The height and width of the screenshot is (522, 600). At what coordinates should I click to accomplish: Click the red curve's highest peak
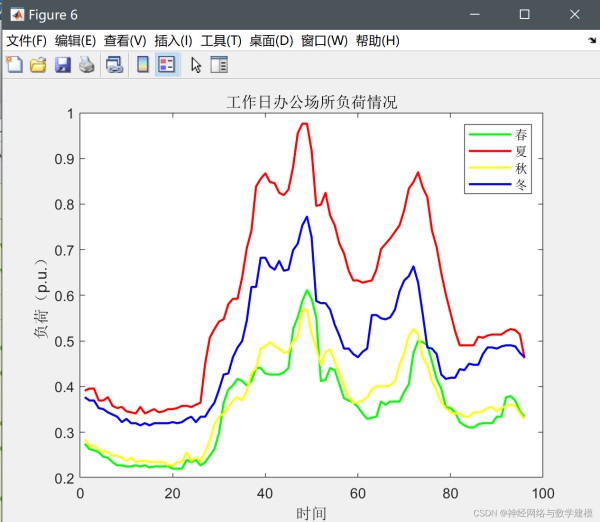pos(305,124)
